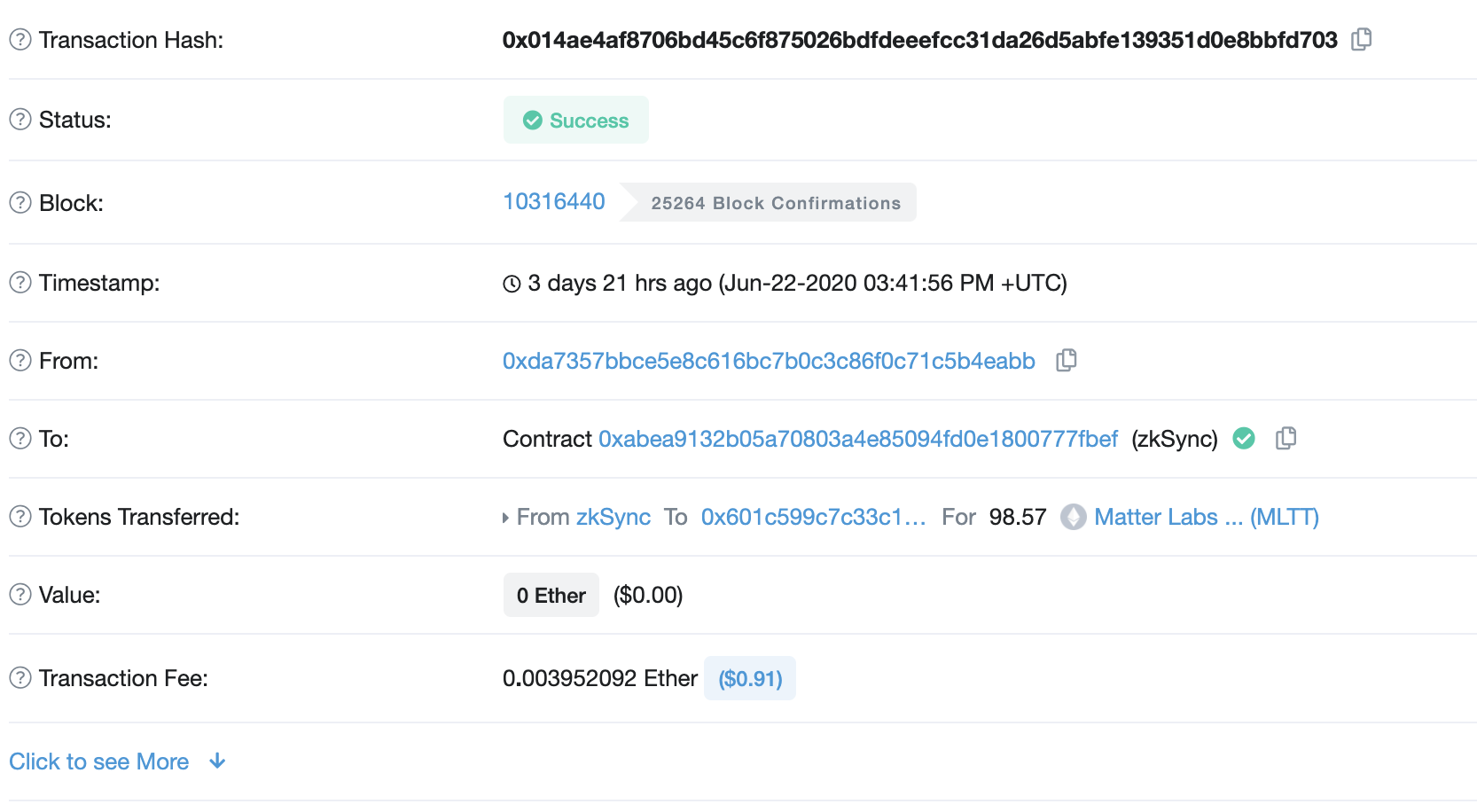1477x812 pixels.
Task: Click the down arrow next to see More
Action: 217,761
